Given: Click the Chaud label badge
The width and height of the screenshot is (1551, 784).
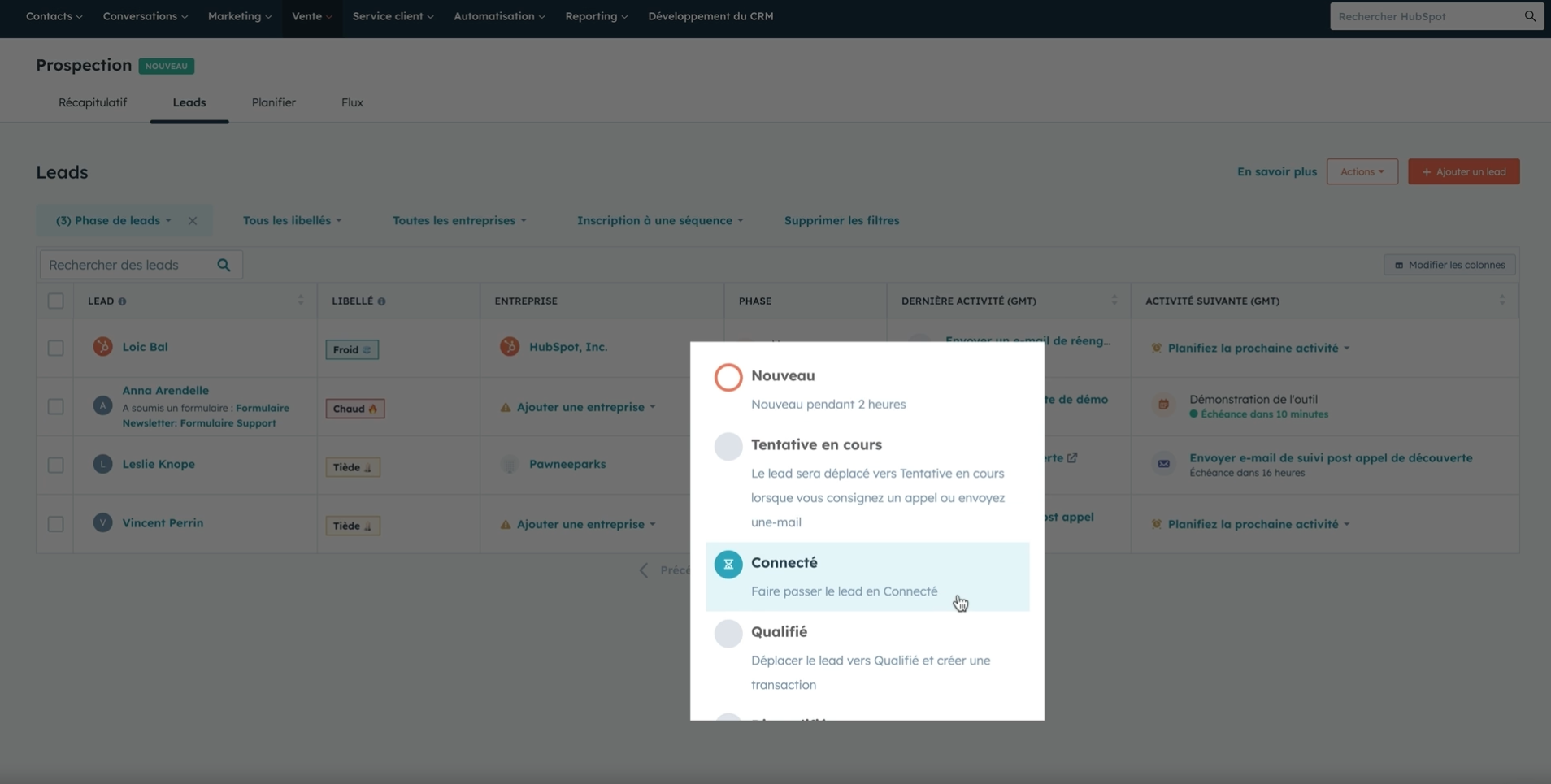Looking at the screenshot, I should click(x=355, y=408).
